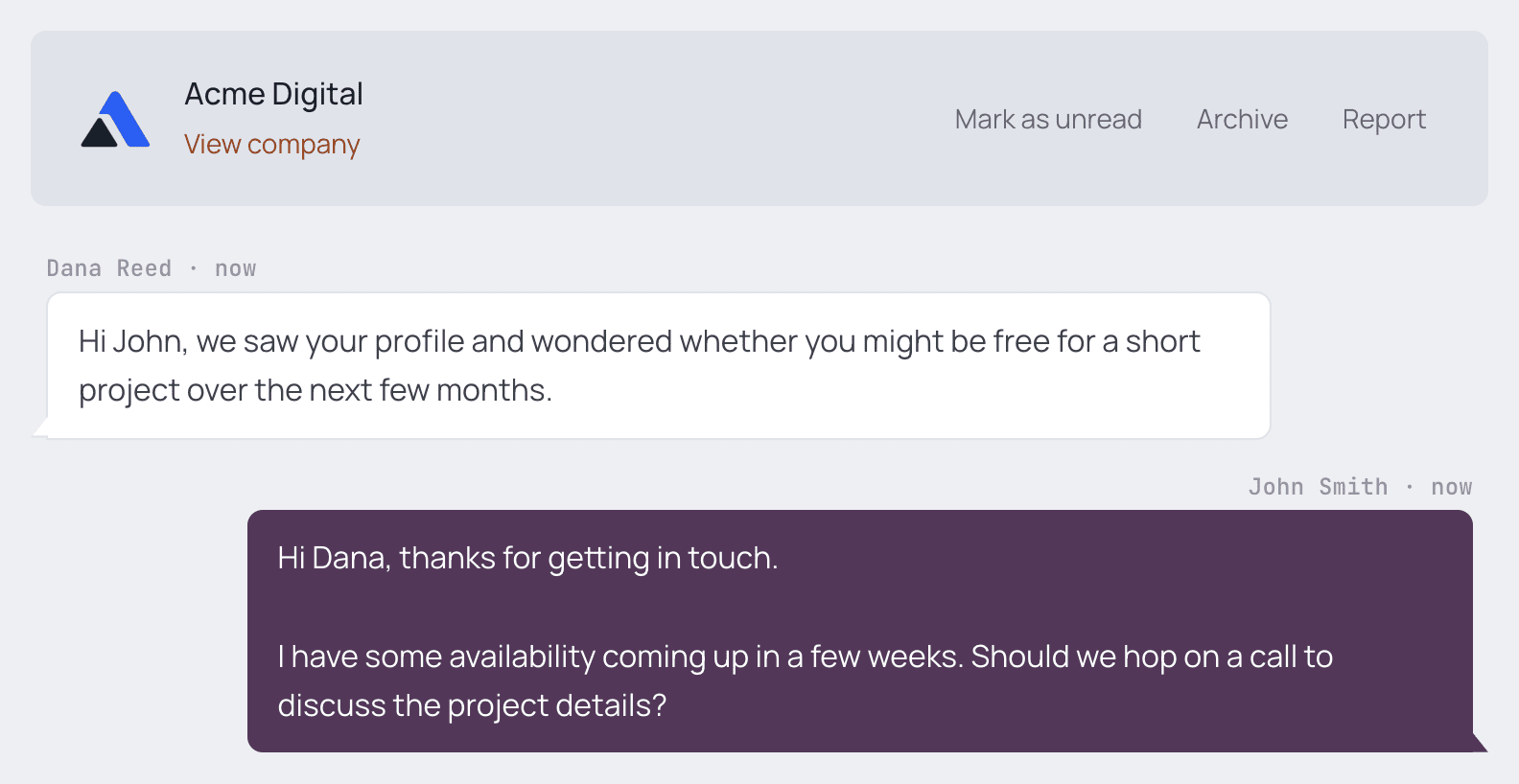Click the tail of the purple reply bubble
The image size is (1519, 784).
(x=1480, y=742)
